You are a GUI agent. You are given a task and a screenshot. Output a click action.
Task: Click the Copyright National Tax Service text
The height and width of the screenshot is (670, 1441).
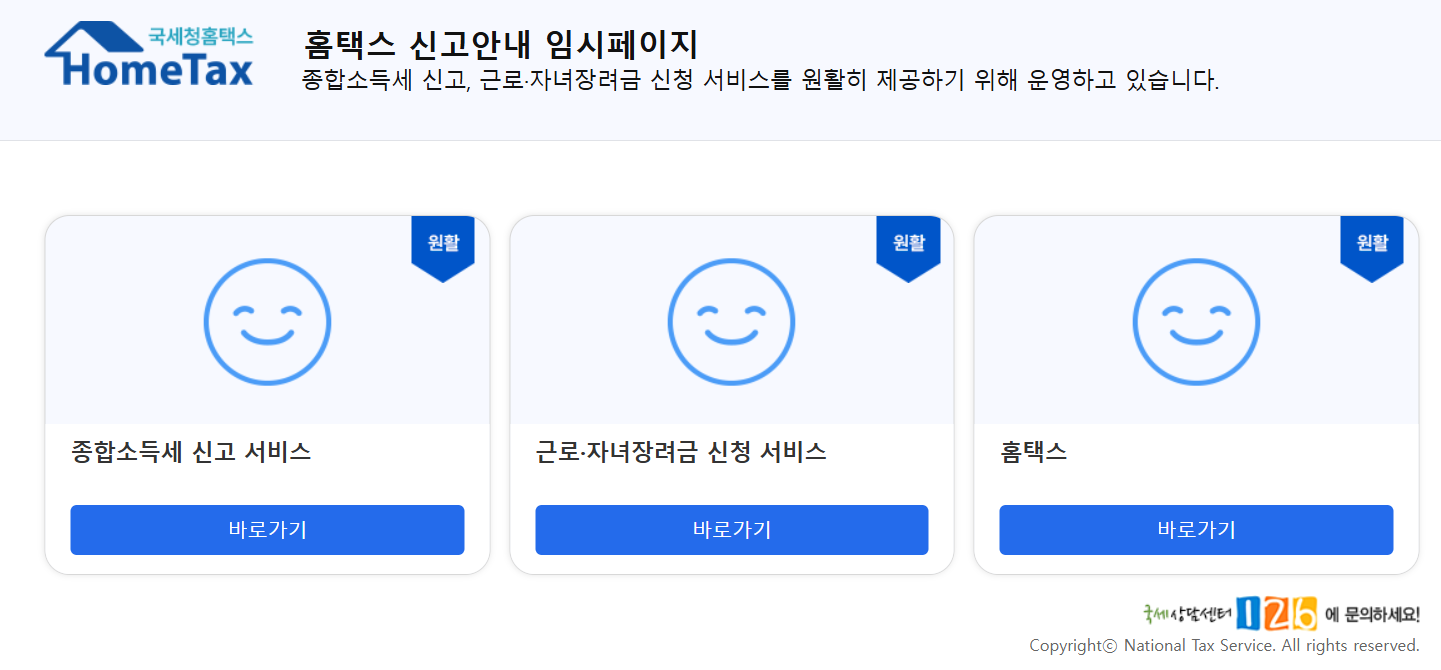tap(1225, 645)
